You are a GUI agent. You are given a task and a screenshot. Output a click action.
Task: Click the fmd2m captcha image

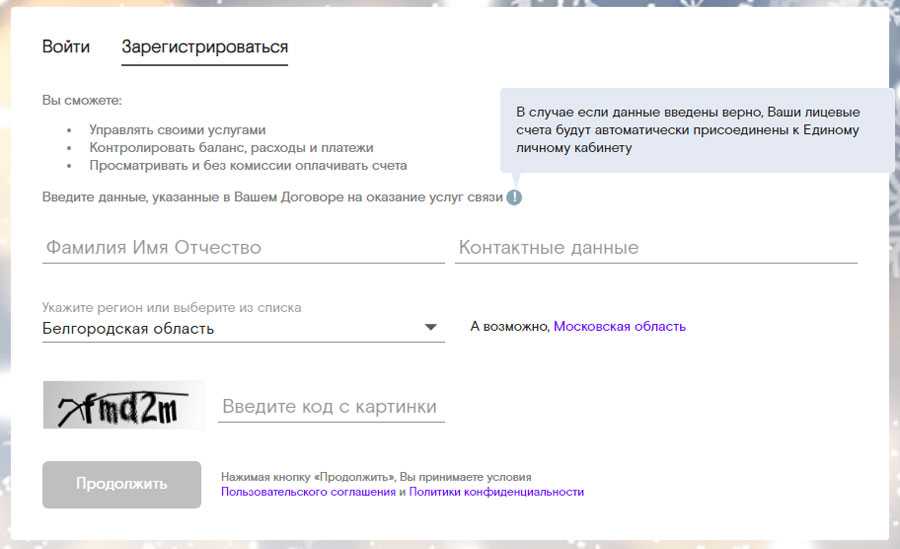point(123,405)
